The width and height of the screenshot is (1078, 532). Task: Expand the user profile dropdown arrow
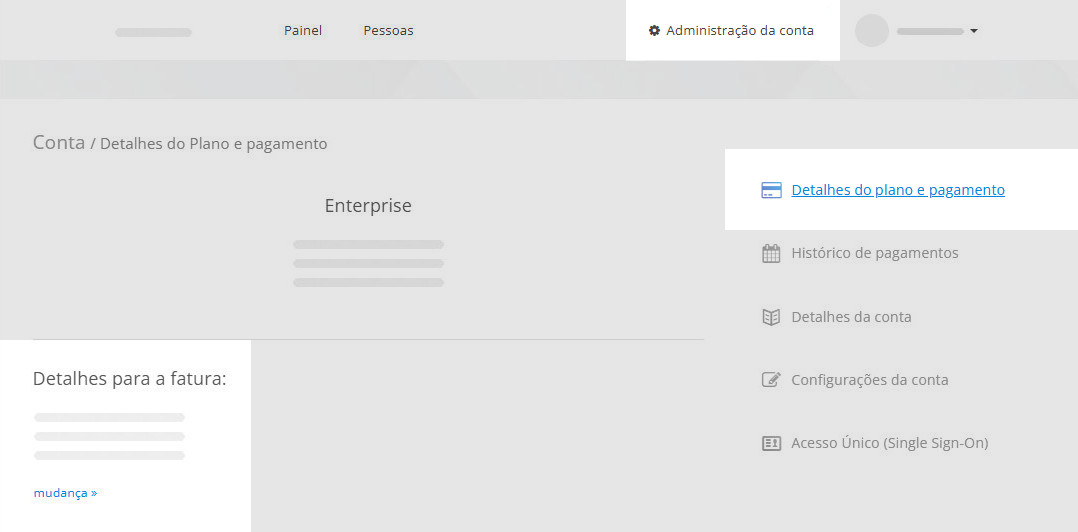(x=974, y=31)
